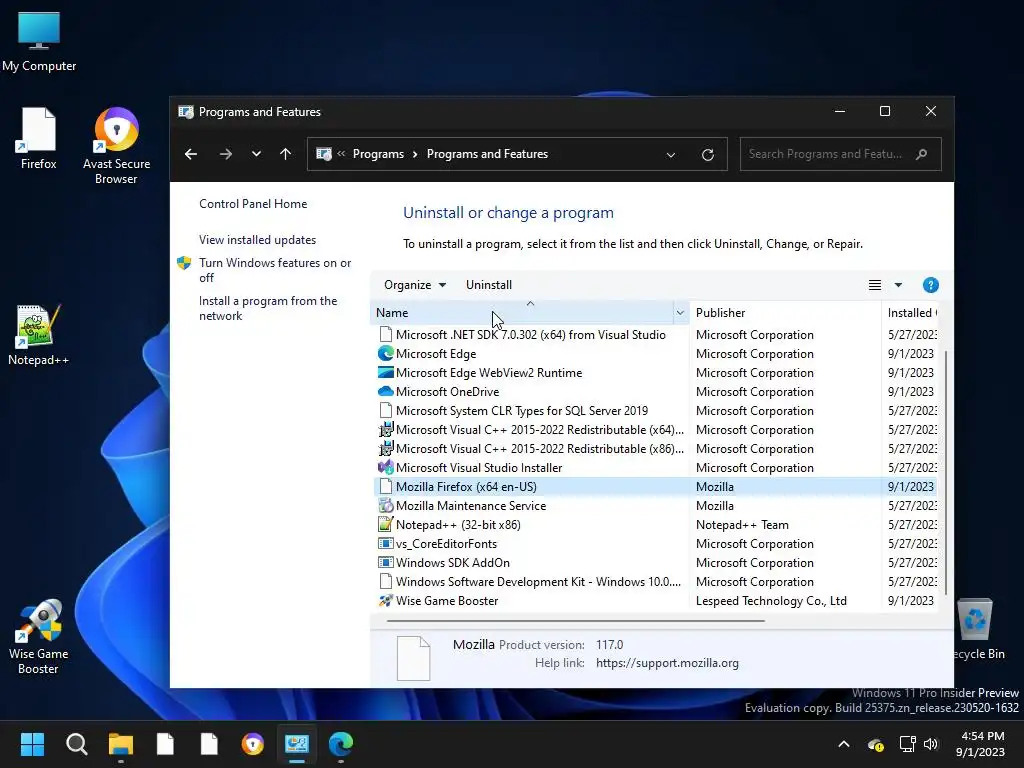Open Install a program from the network
The width and height of the screenshot is (1024, 768).
tap(268, 308)
